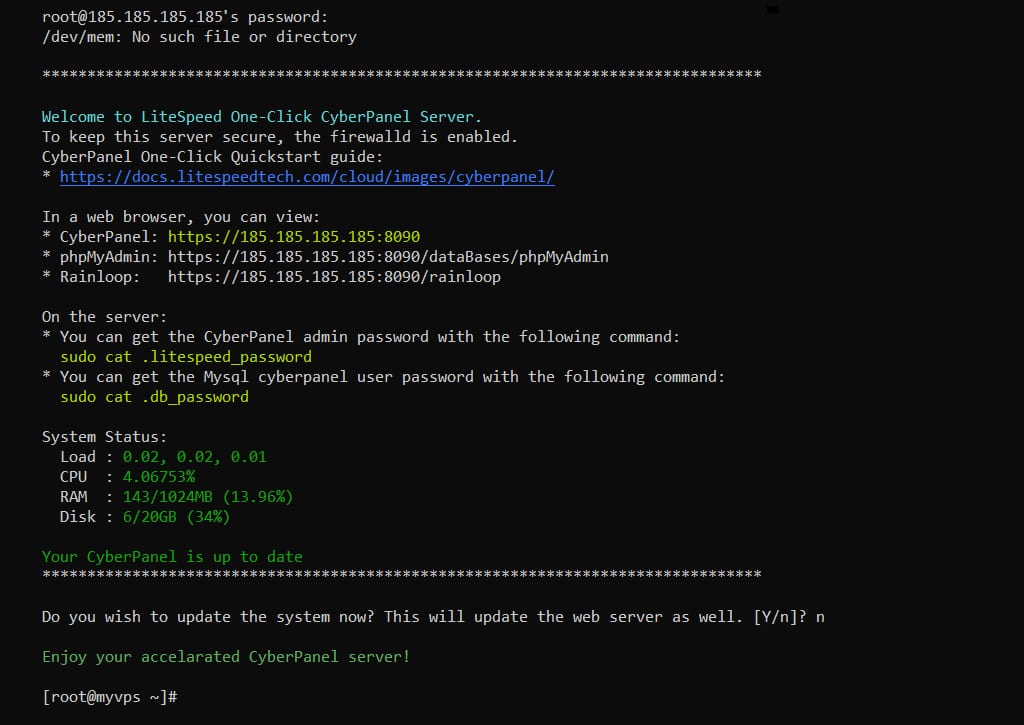
Task: Open the CyberPanel URL on port 8090
Action: 293,237
